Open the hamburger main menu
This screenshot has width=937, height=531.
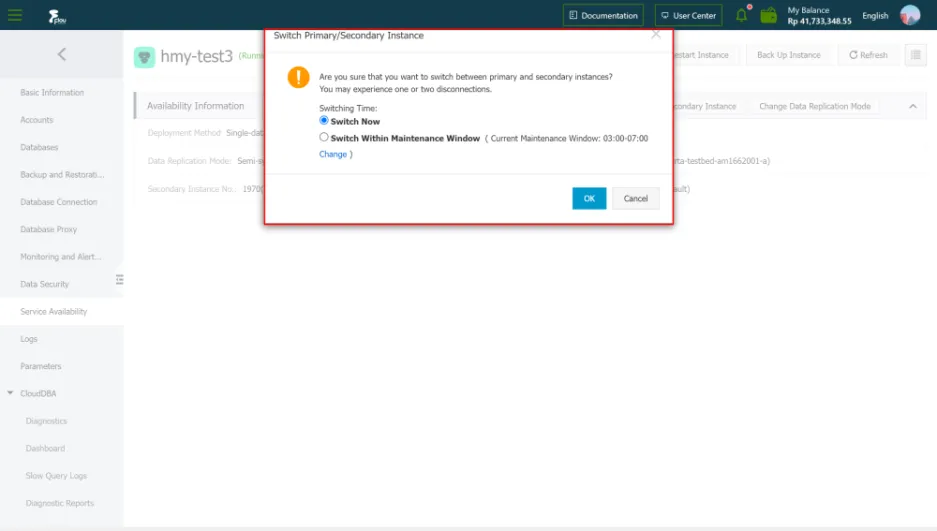pos(15,15)
